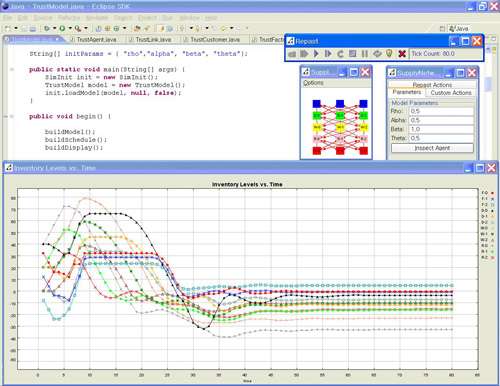Click the Save icon in Eclipse toolbar

tap(24, 28)
